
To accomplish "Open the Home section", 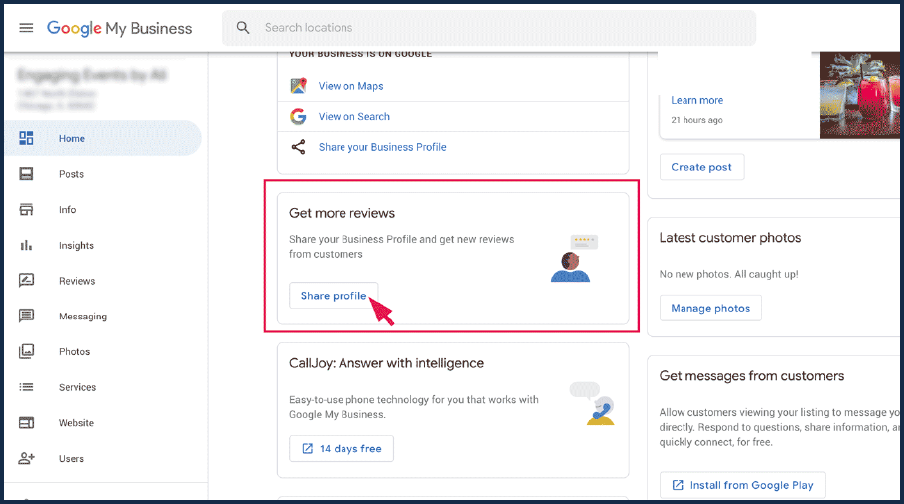I will pos(103,138).
